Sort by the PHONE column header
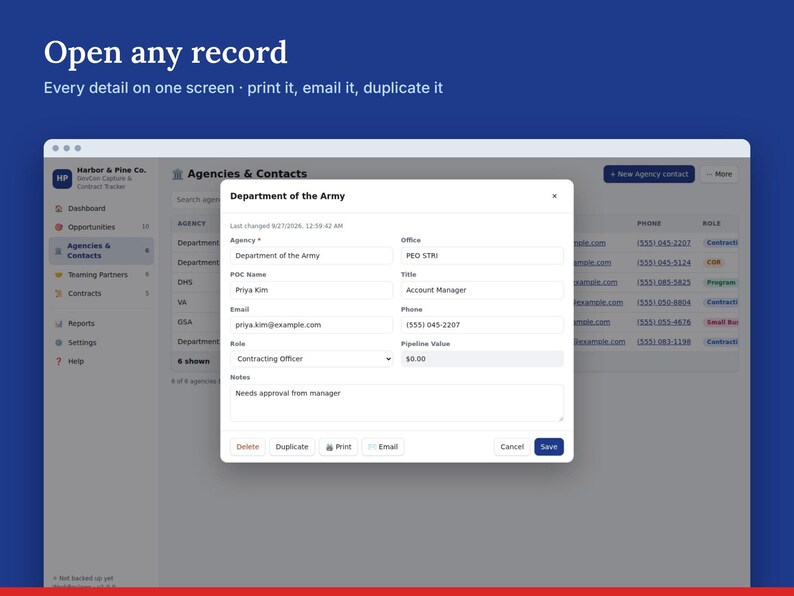 (x=649, y=223)
